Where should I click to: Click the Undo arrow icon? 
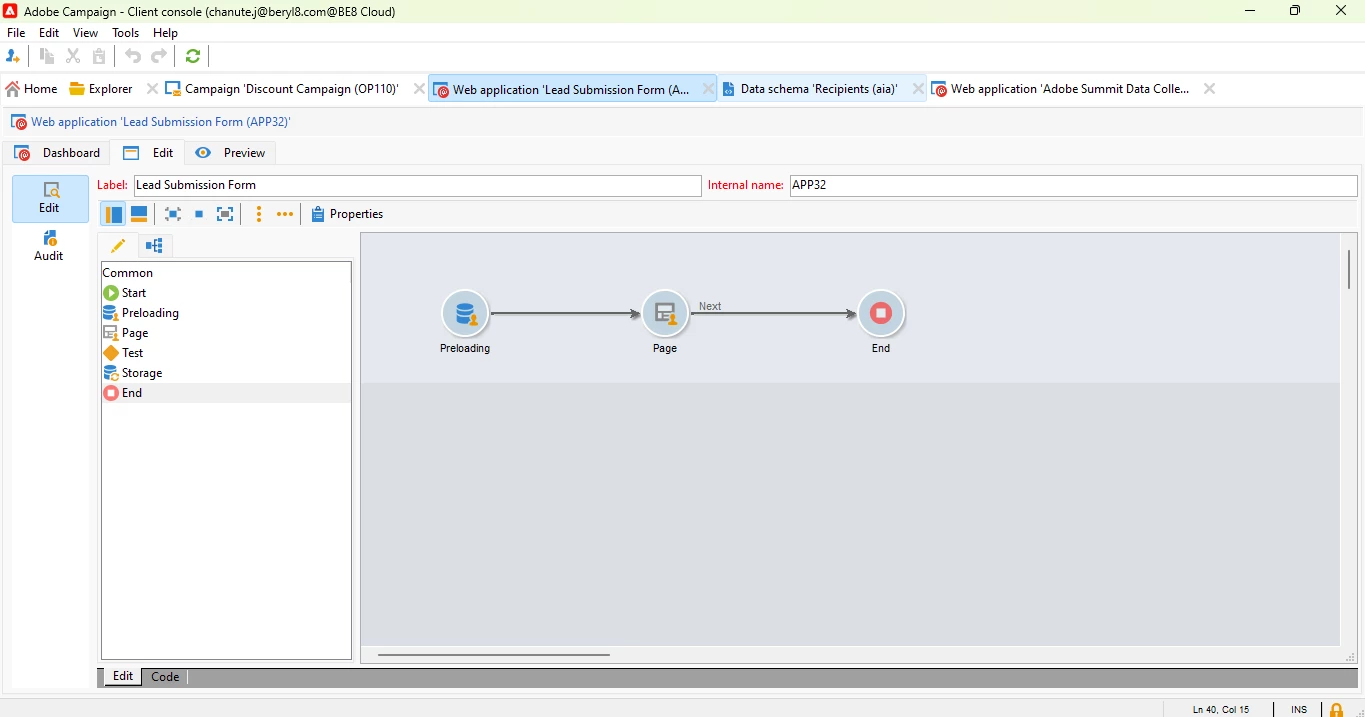(133, 57)
